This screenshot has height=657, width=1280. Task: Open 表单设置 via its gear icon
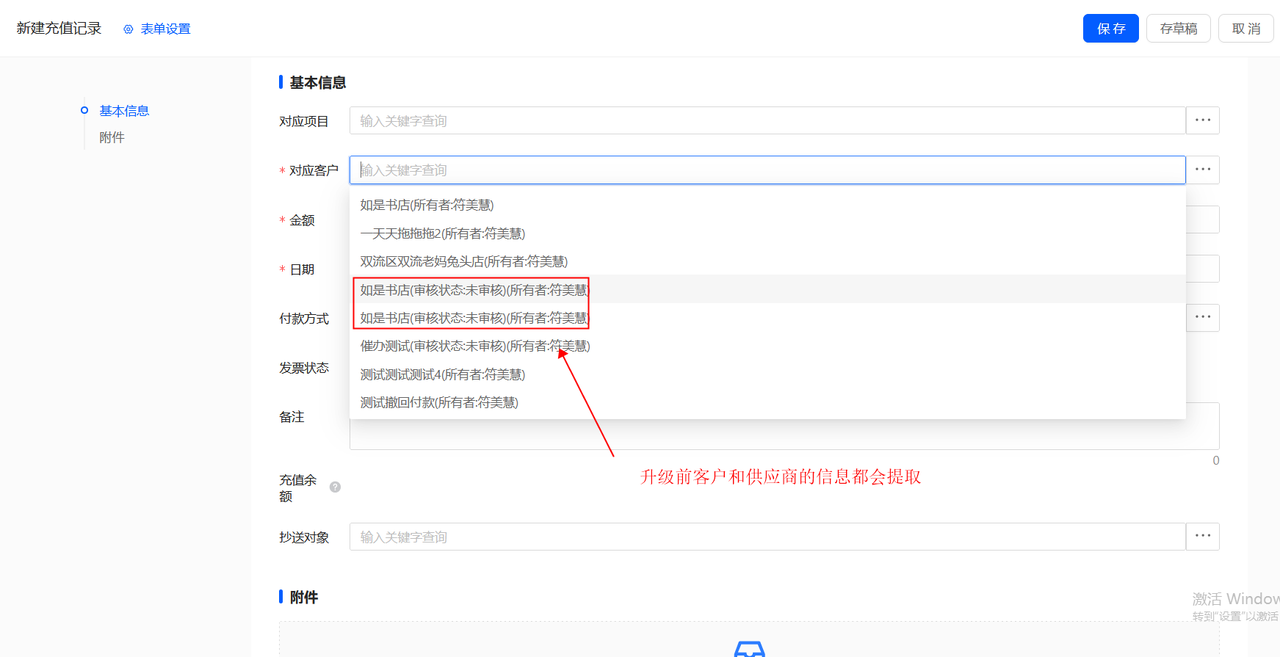(128, 29)
